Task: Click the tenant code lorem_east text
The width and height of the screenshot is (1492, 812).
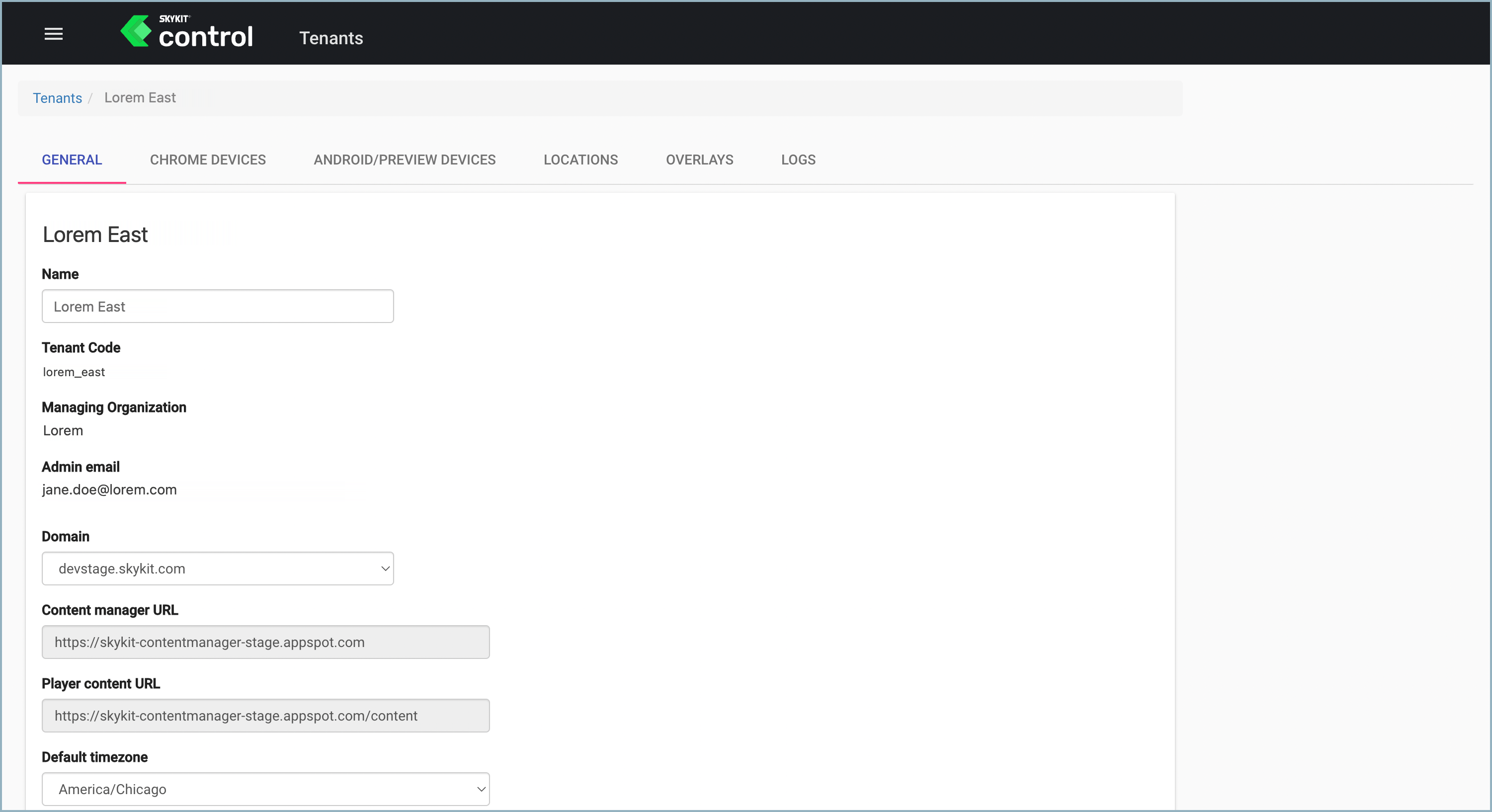Action: pyautogui.click(x=74, y=372)
